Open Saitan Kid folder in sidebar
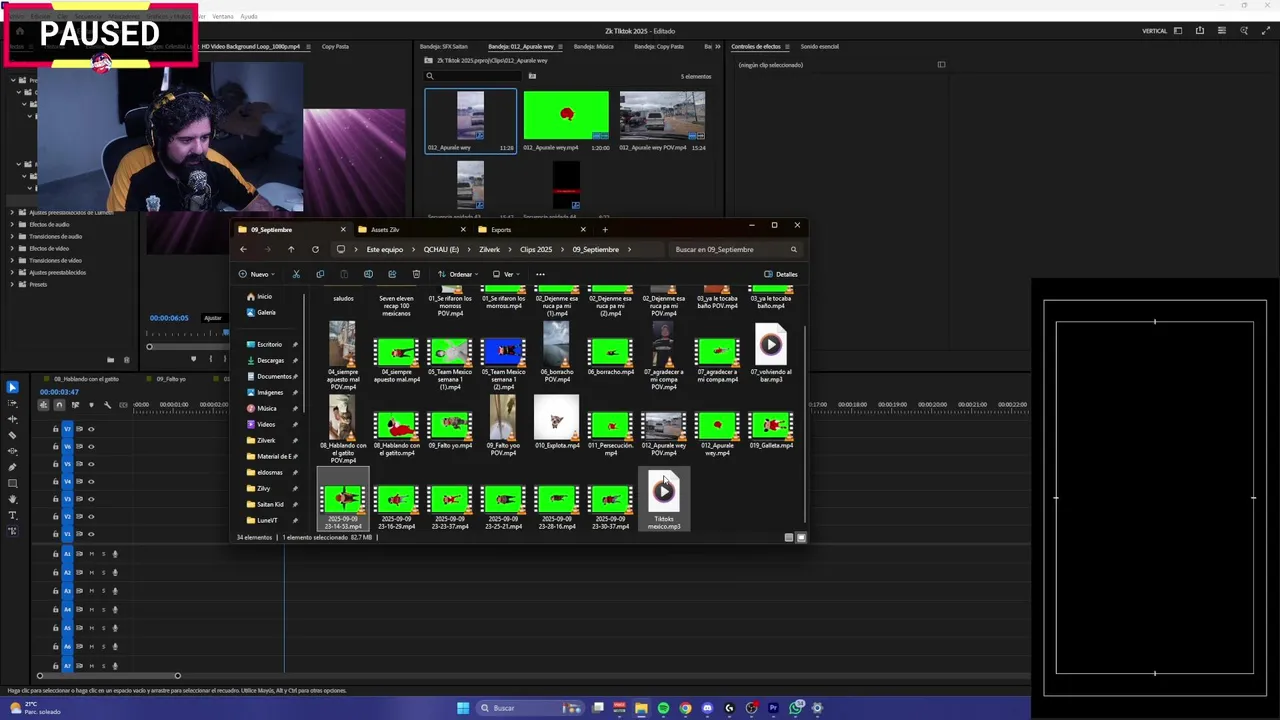 tap(270, 504)
